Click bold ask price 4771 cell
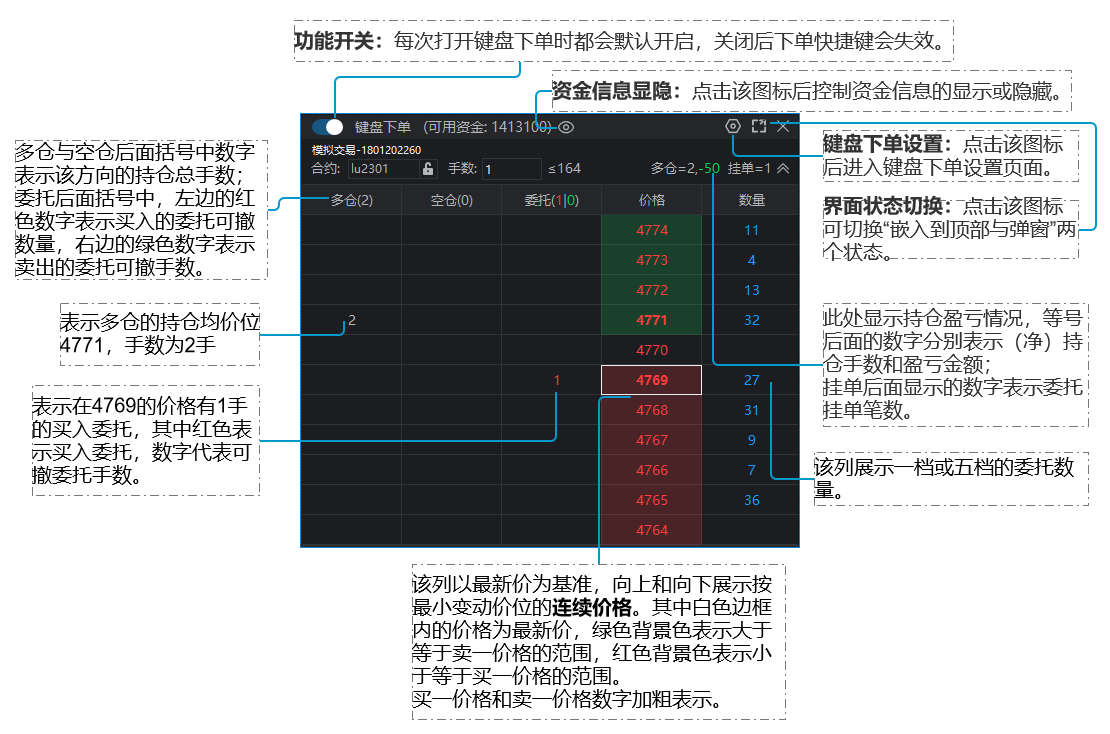This screenshot has height=734, width=1110. coord(651,320)
